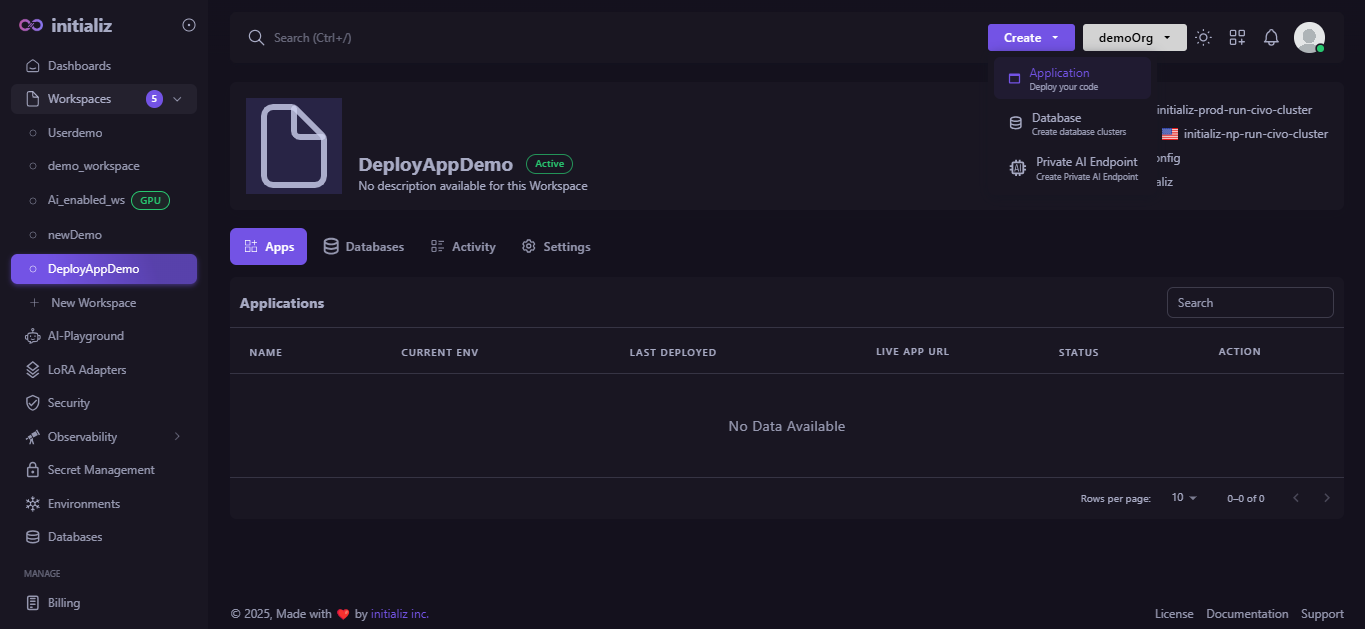Open the Documentation footer link
1365x629 pixels.
pos(1247,614)
